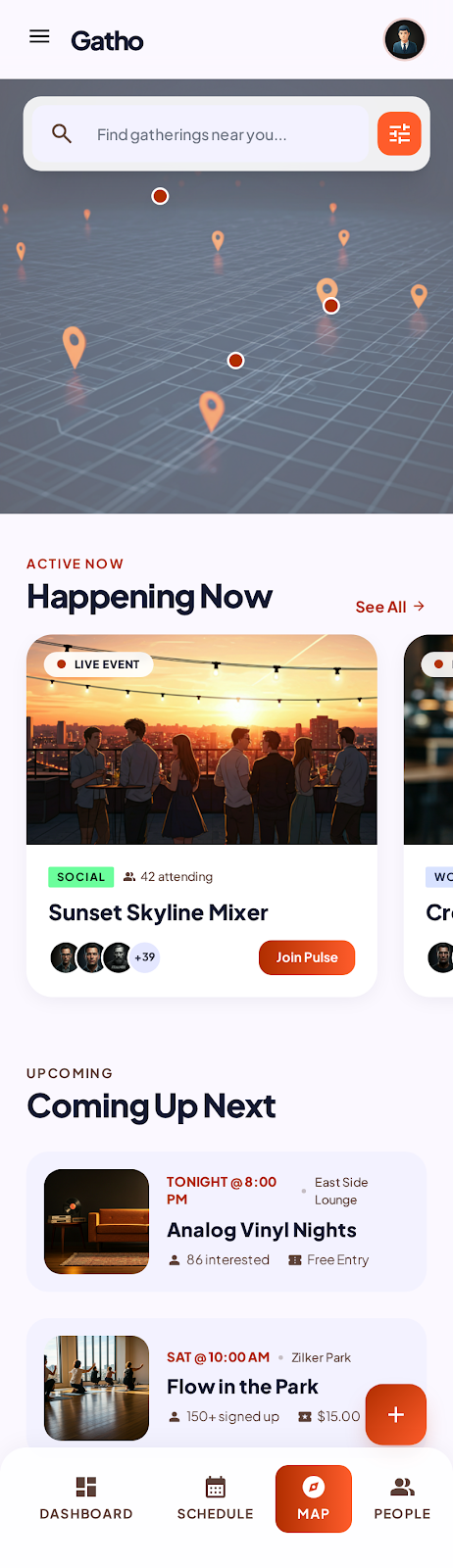The height and width of the screenshot is (1568, 453).
Task: Select the large orange map pin on left
Action: 74,347
